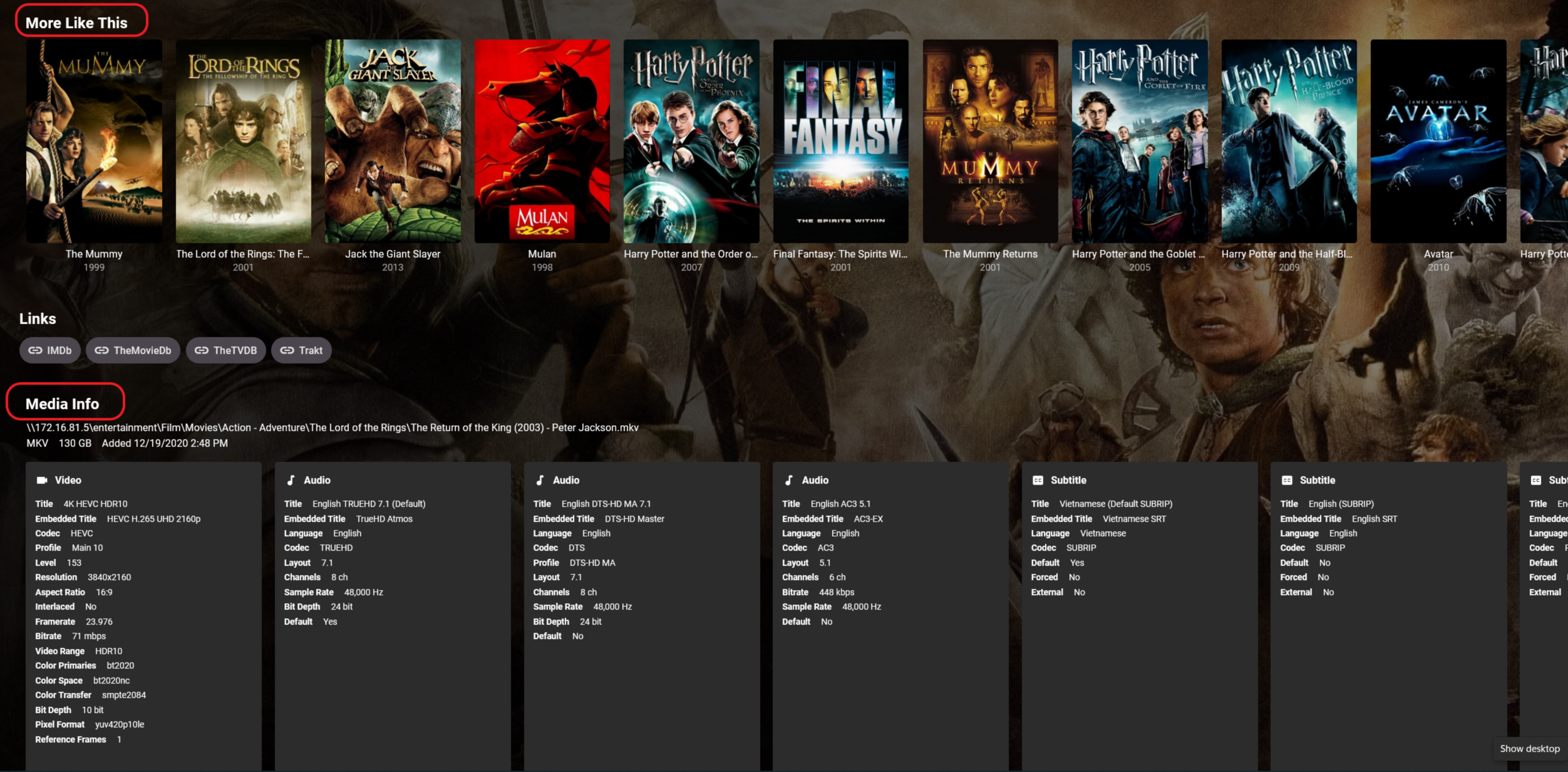Screen dimensions: 1568x772
Task: Click the 4K HEVC HDR10 title value
Action: click(96, 504)
